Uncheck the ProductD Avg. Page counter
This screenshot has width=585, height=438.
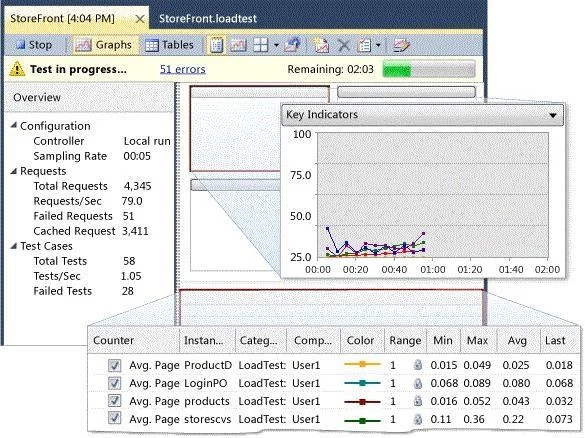pos(114,365)
